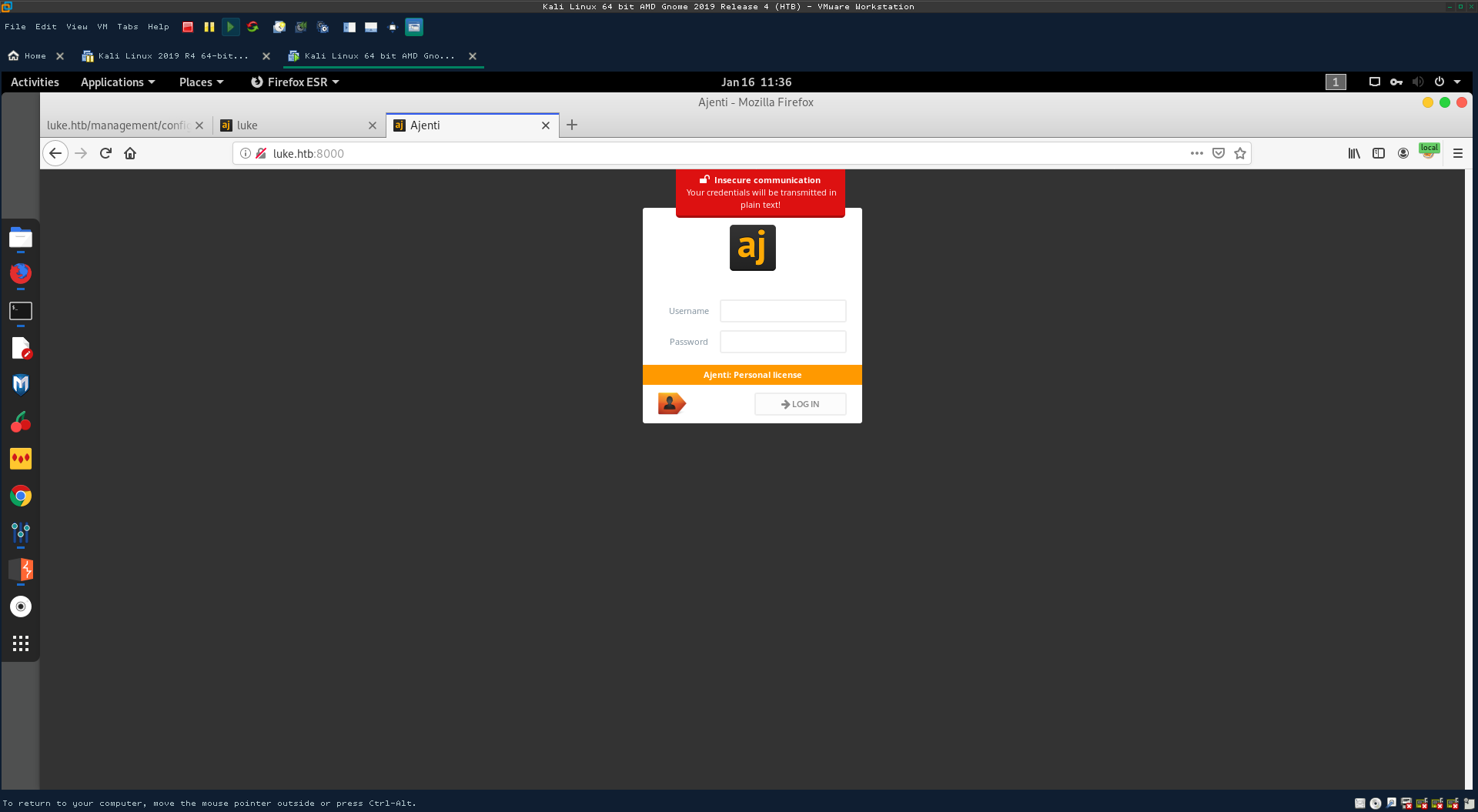Open Files from the dock

point(21,238)
